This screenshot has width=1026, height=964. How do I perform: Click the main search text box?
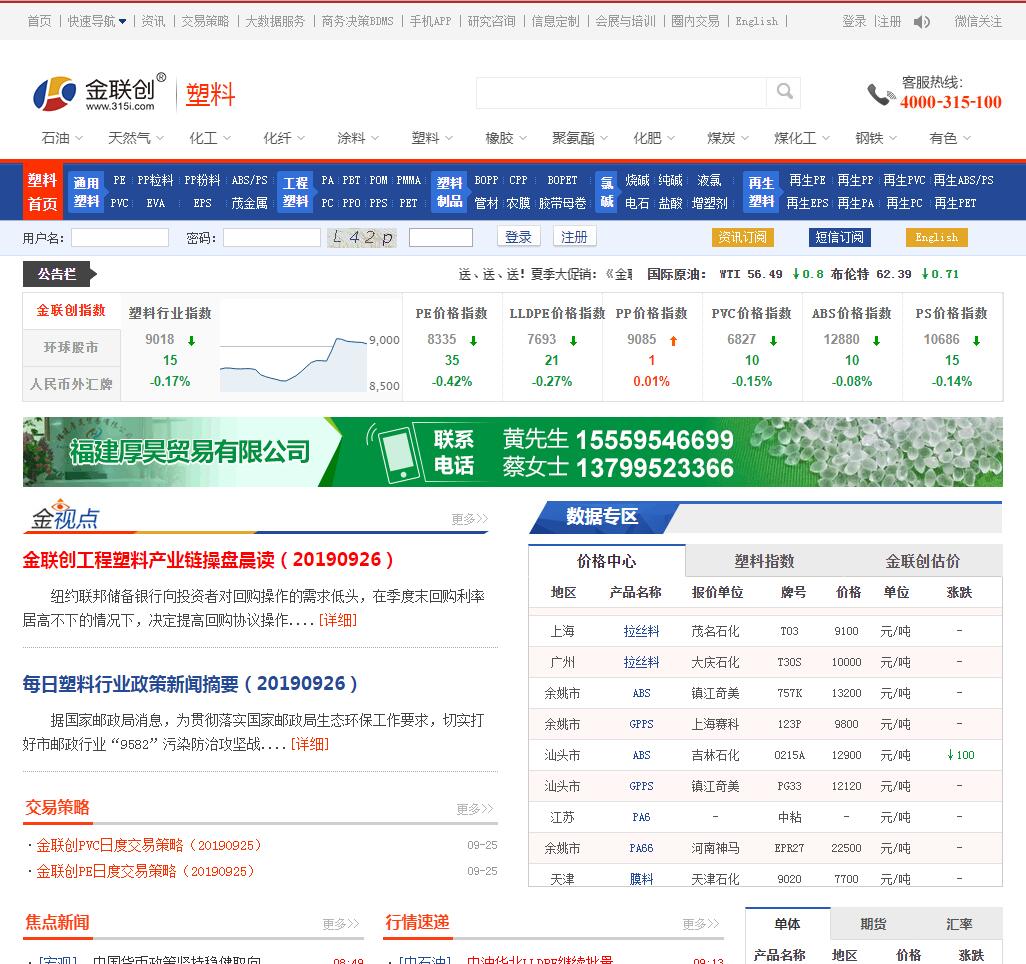coord(621,93)
